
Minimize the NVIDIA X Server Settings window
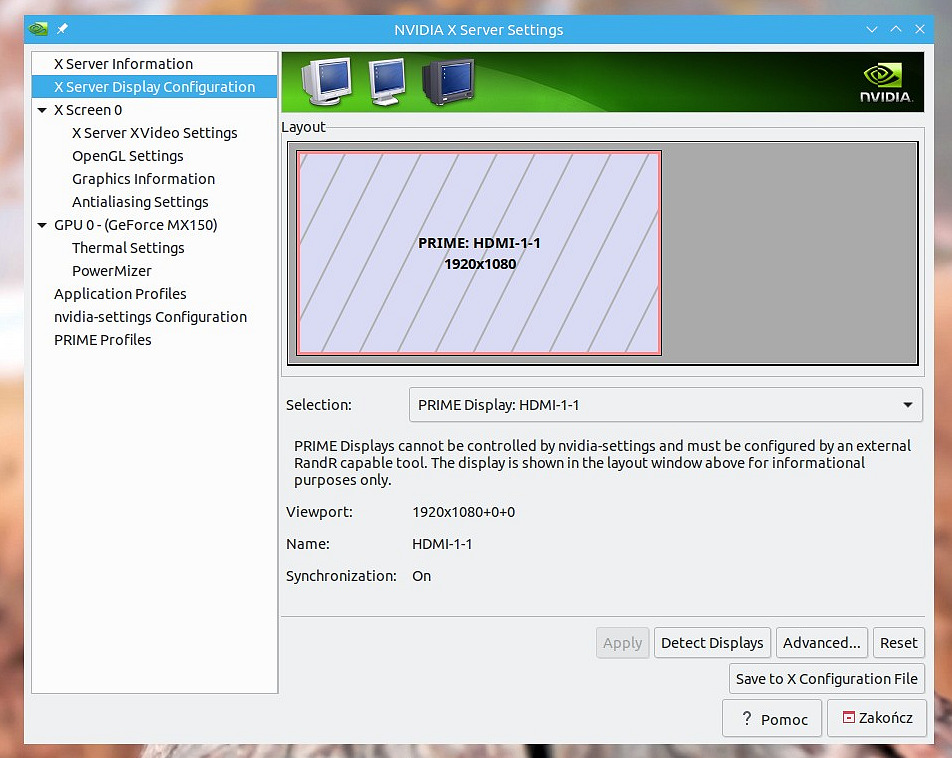872,29
